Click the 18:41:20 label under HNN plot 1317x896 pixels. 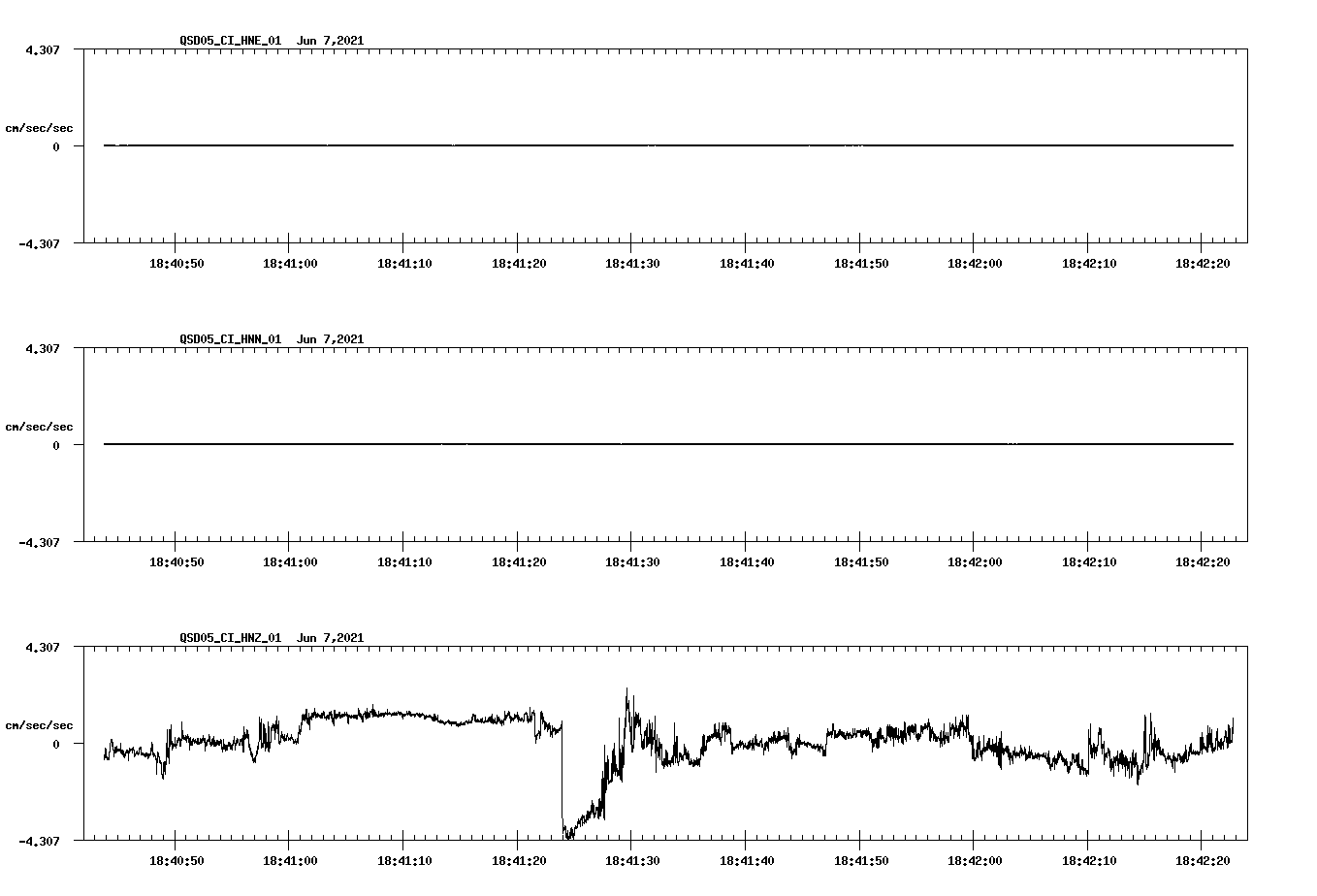(519, 562)
